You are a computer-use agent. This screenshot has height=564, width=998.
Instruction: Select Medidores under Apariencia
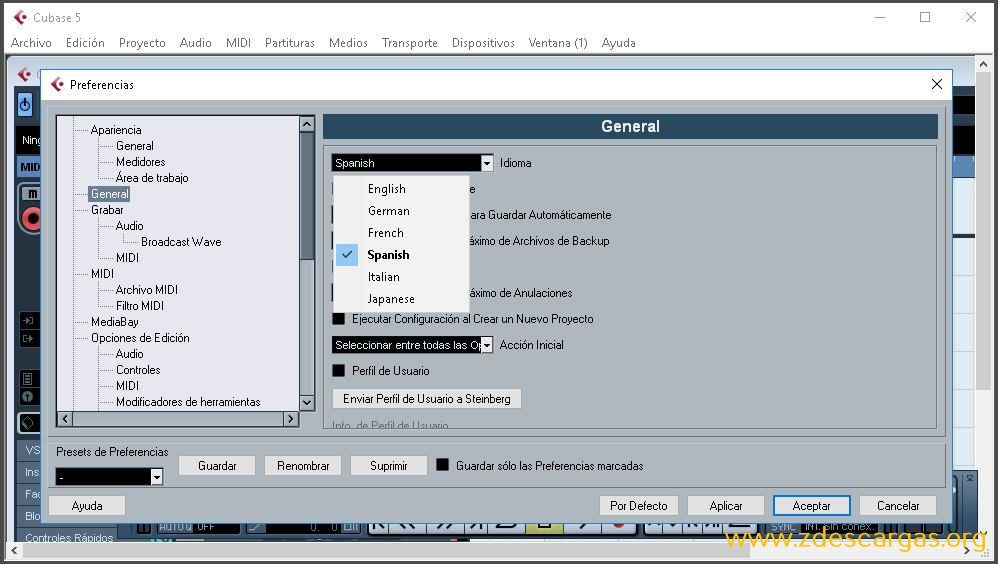(141, 162)
